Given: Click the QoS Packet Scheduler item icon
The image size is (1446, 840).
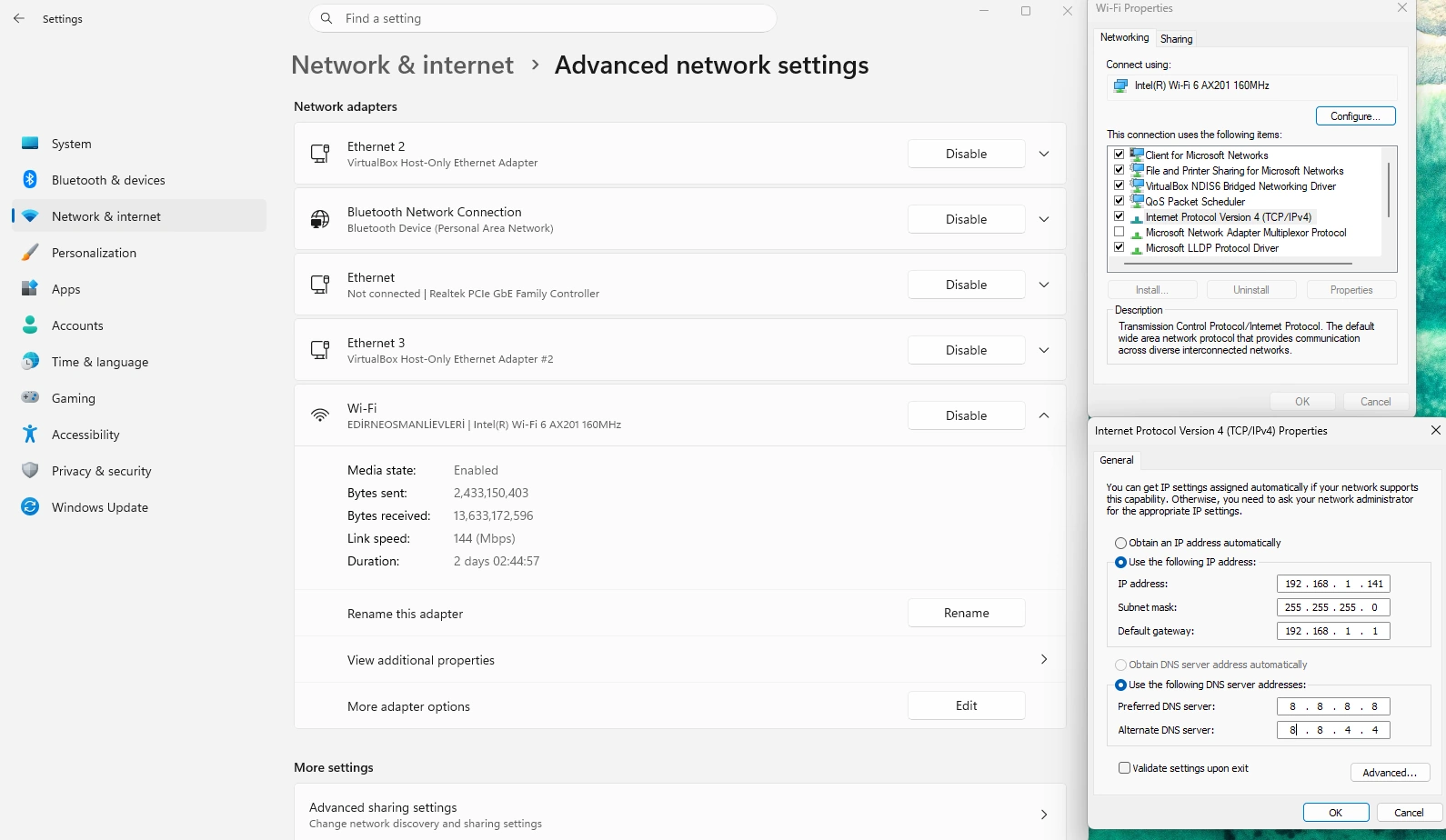Looking at the screenshot, I should point(1137,202).
